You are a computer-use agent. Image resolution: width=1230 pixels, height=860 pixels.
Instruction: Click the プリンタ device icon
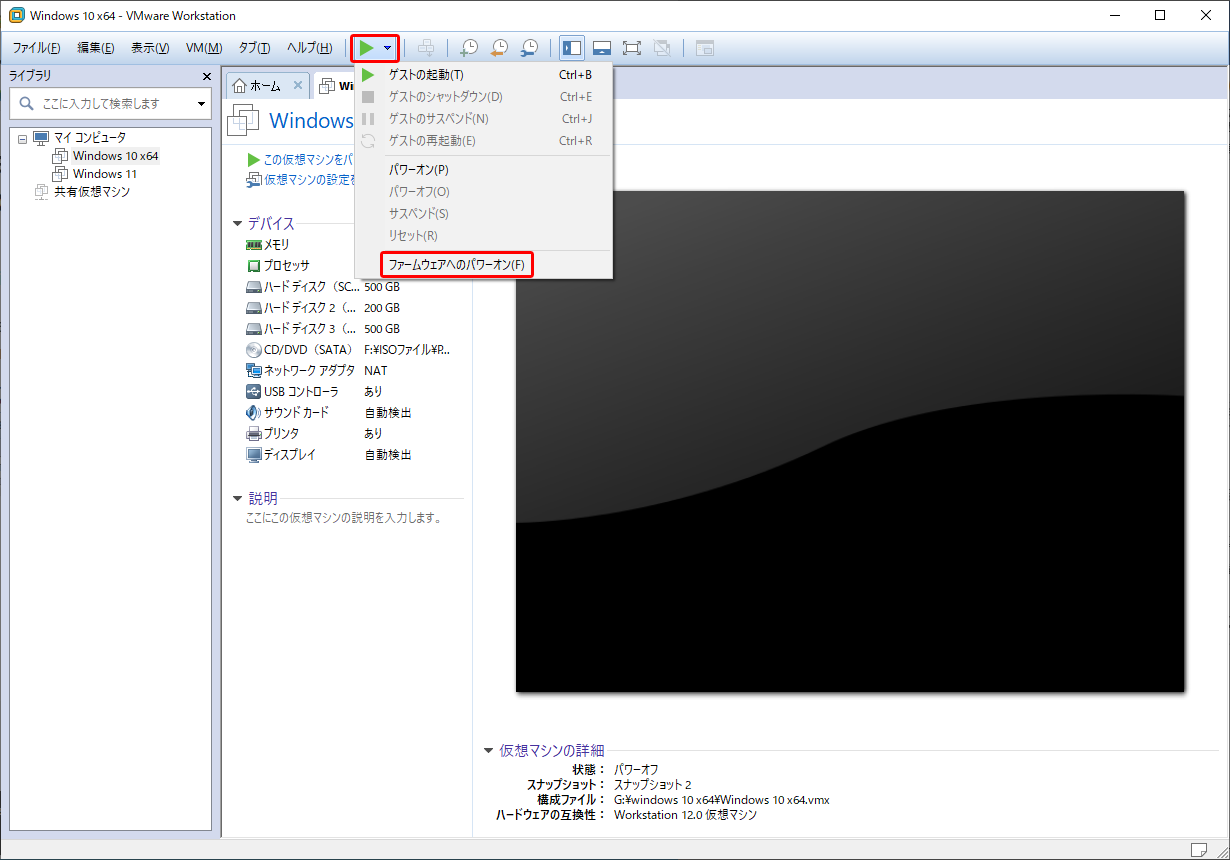[254, 434]
